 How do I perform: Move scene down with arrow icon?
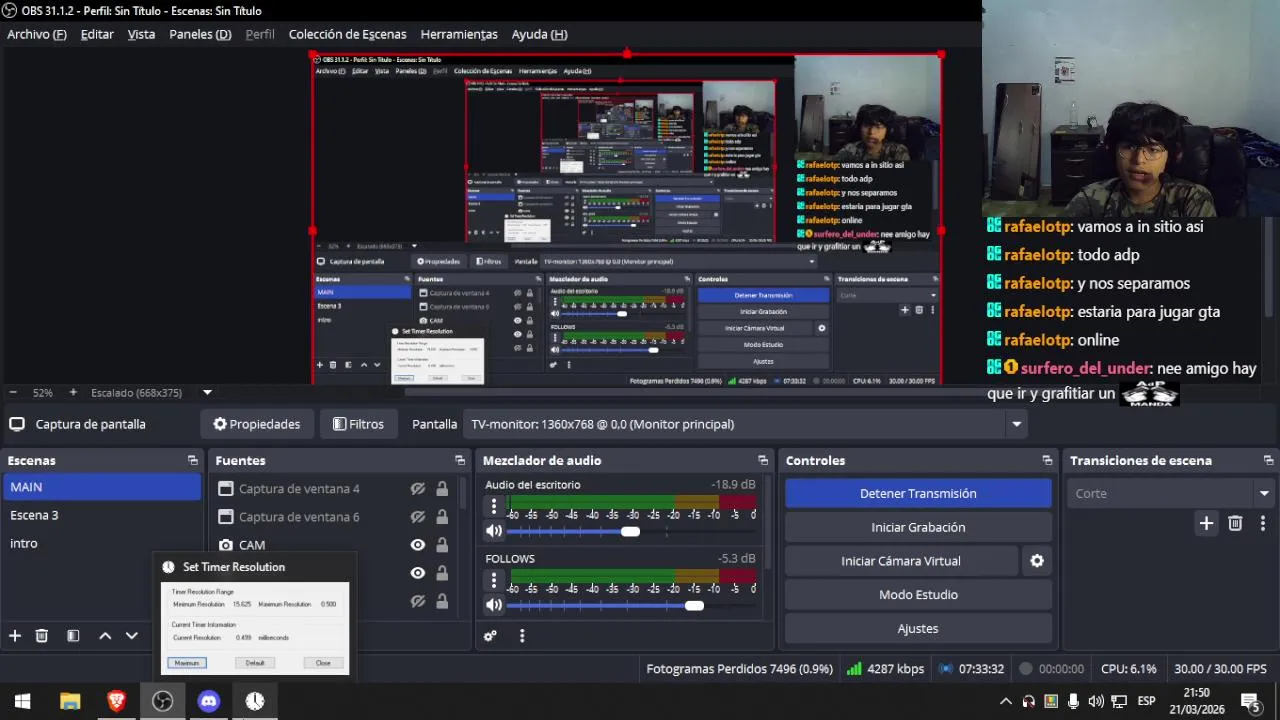point(131,636)
